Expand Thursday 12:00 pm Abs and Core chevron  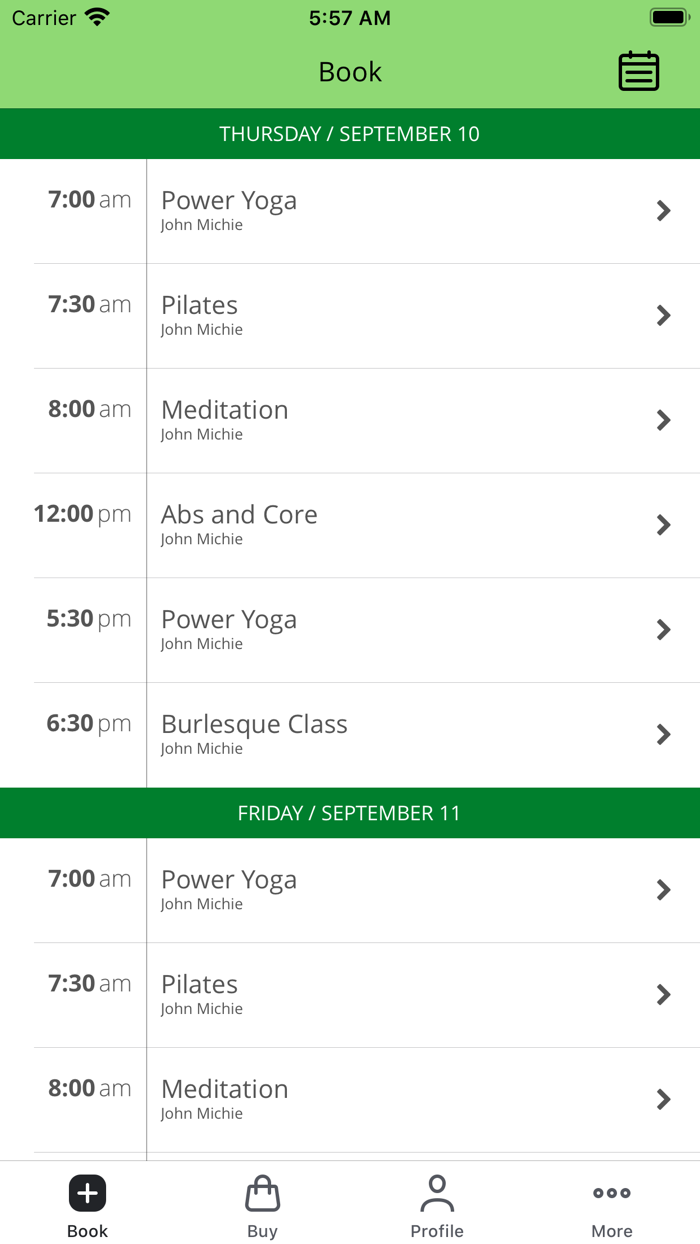[x=663, y=525]
